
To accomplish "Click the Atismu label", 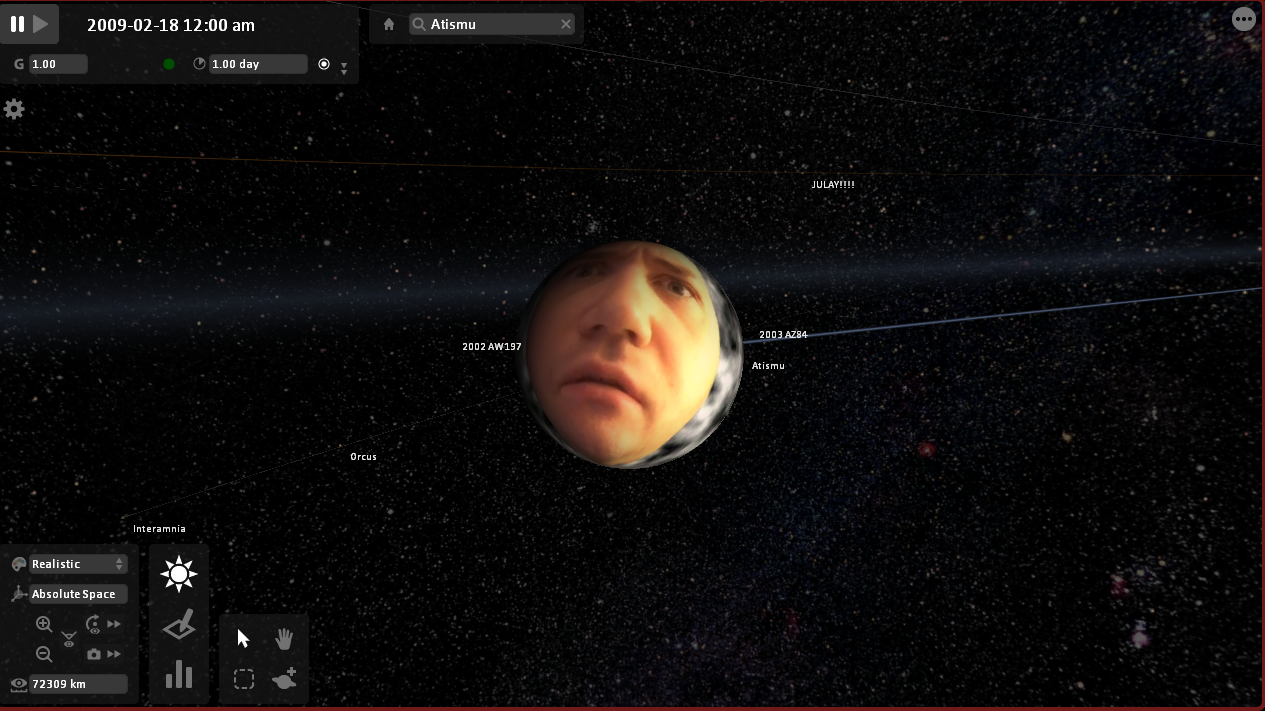I will coord(768,366).
